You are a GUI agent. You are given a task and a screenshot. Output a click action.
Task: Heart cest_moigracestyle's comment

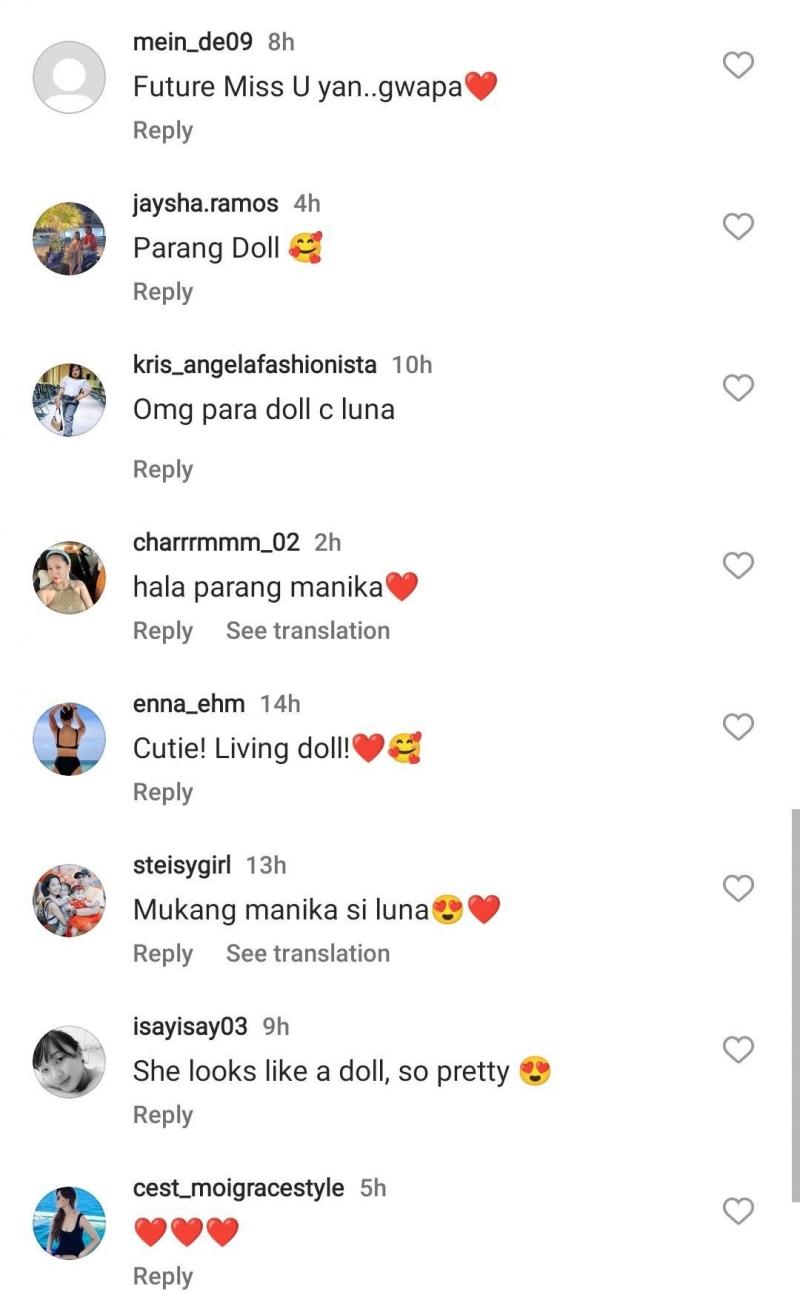(x=738, y=1212)
